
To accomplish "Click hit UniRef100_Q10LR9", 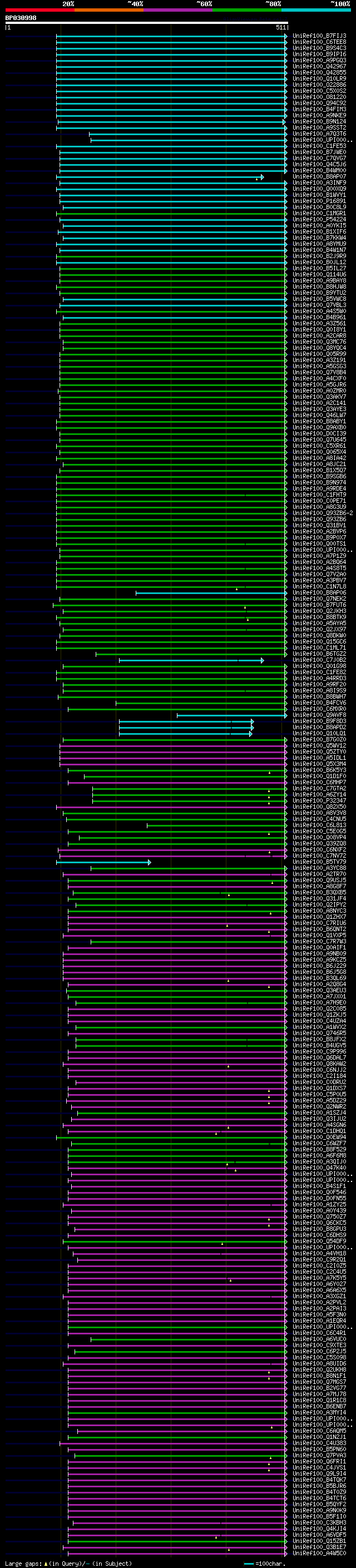I will coord(319,78).
